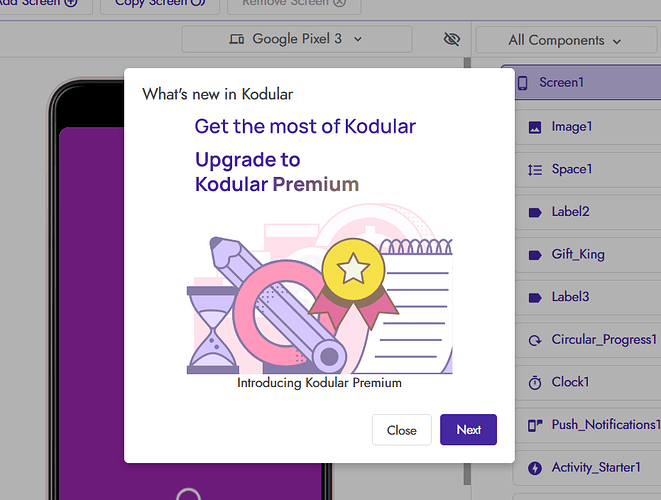This screenshot has width=661, height=500.
Task: Click the Kodular Premium illustration image
Action: click(320, 289)
